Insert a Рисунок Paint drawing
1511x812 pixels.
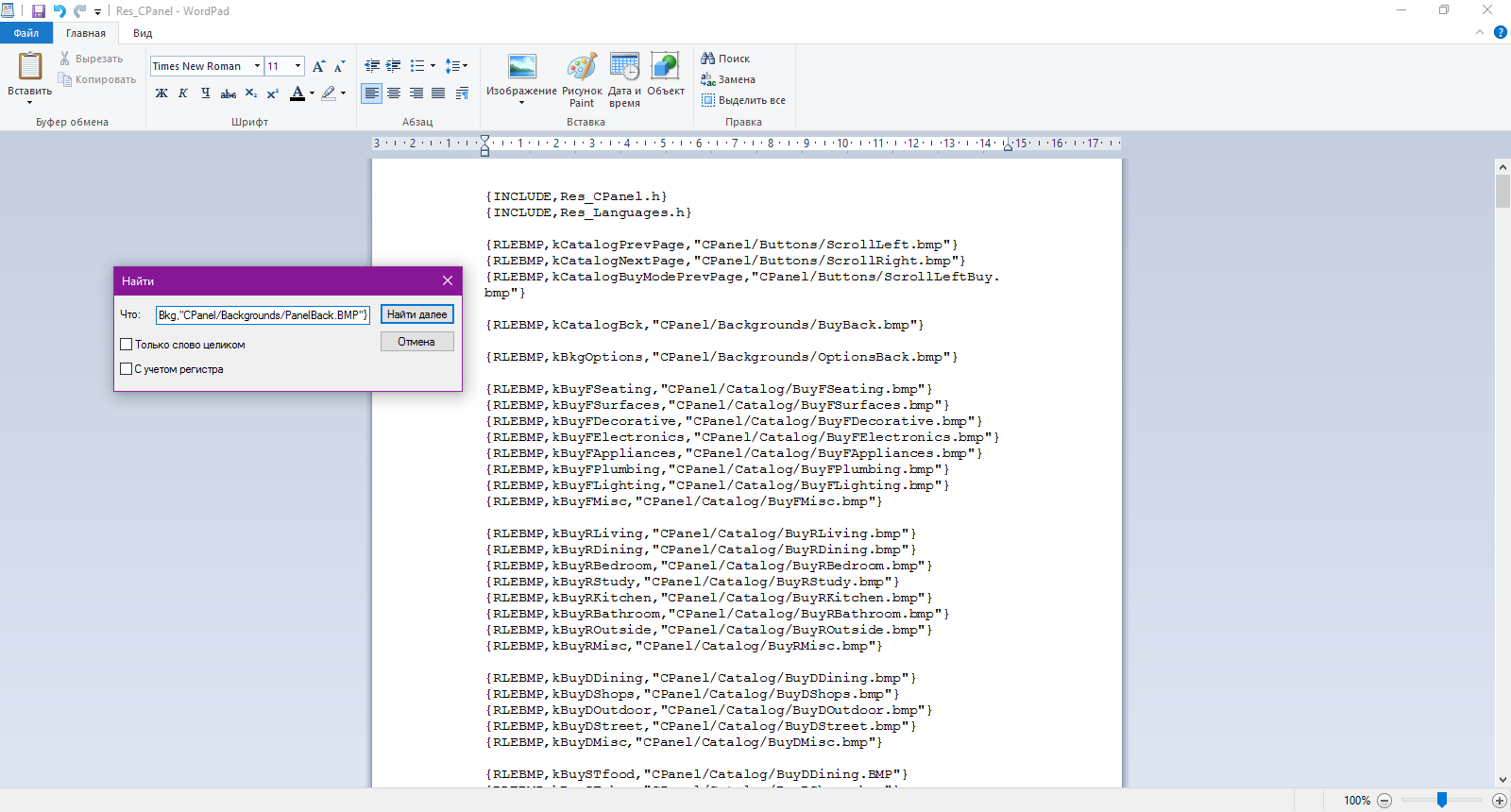pyautogui.click(x=582, y=80)
